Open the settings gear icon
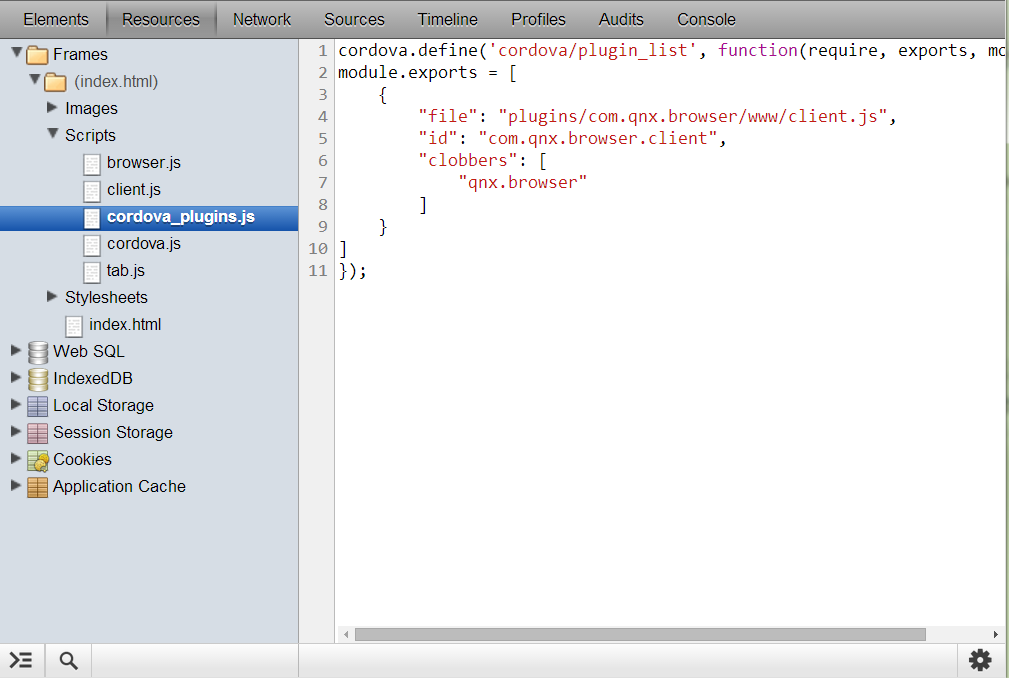 (980, 660)
